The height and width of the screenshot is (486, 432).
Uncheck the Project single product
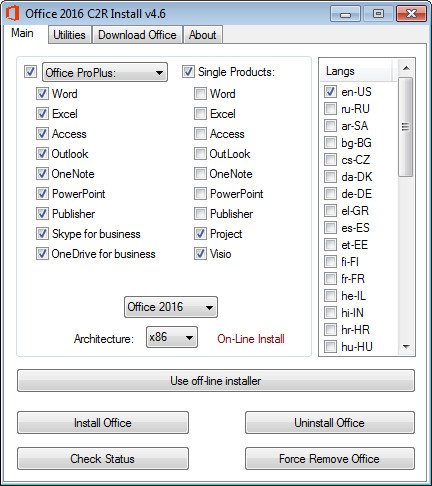(x=200, y=234)
